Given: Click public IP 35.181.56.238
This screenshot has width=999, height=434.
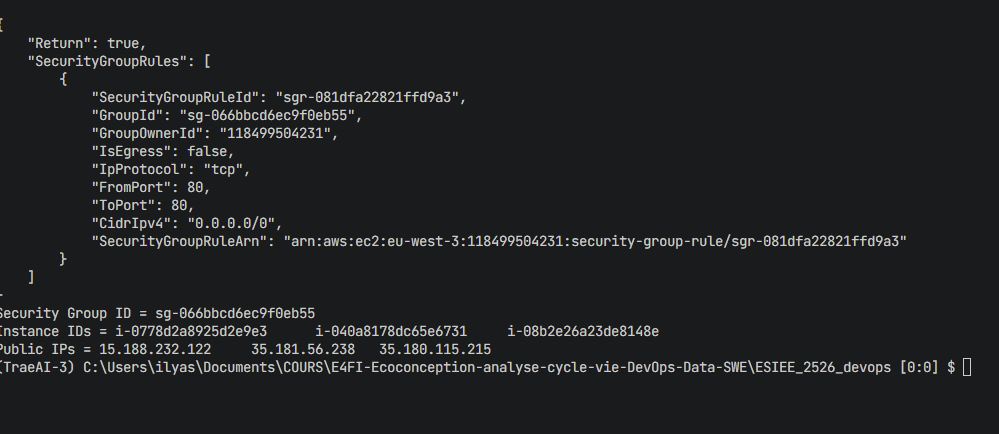Looking at the screenshot, I should coord(303,349).
